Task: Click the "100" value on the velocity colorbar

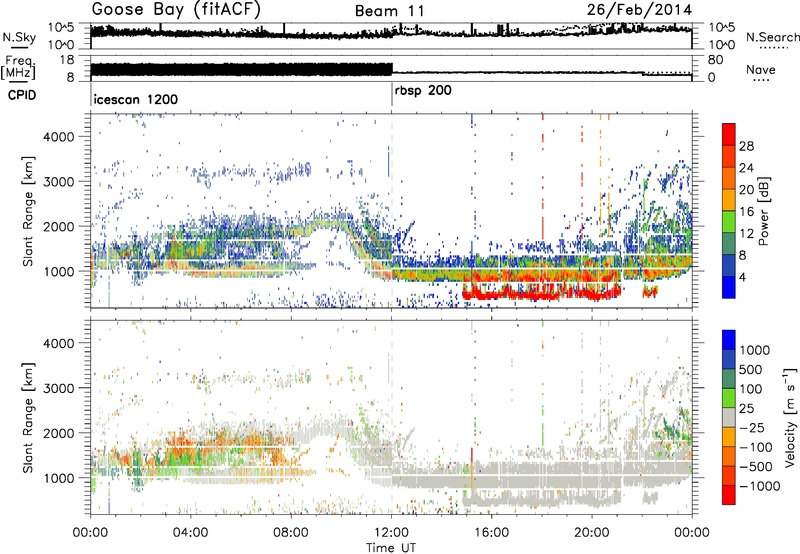Action: [x=751, y=389]
